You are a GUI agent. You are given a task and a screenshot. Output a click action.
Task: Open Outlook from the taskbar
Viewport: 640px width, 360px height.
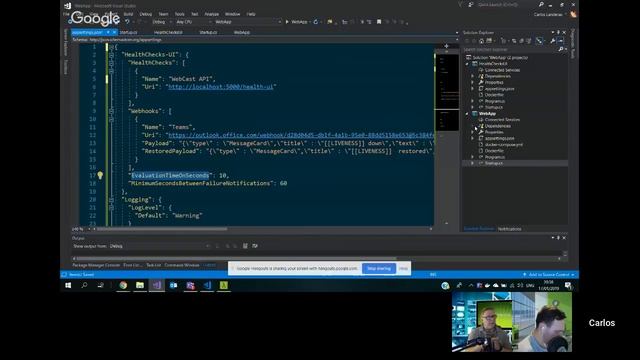coord(173,285)
